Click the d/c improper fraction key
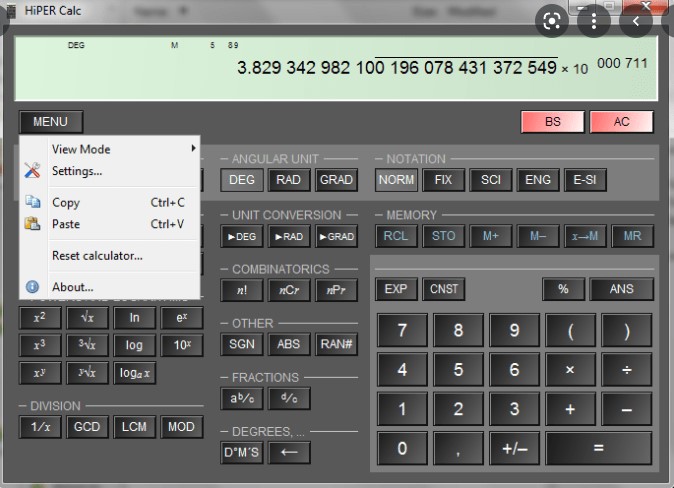Viewport: 674px width, 488px height. (289, 398)
